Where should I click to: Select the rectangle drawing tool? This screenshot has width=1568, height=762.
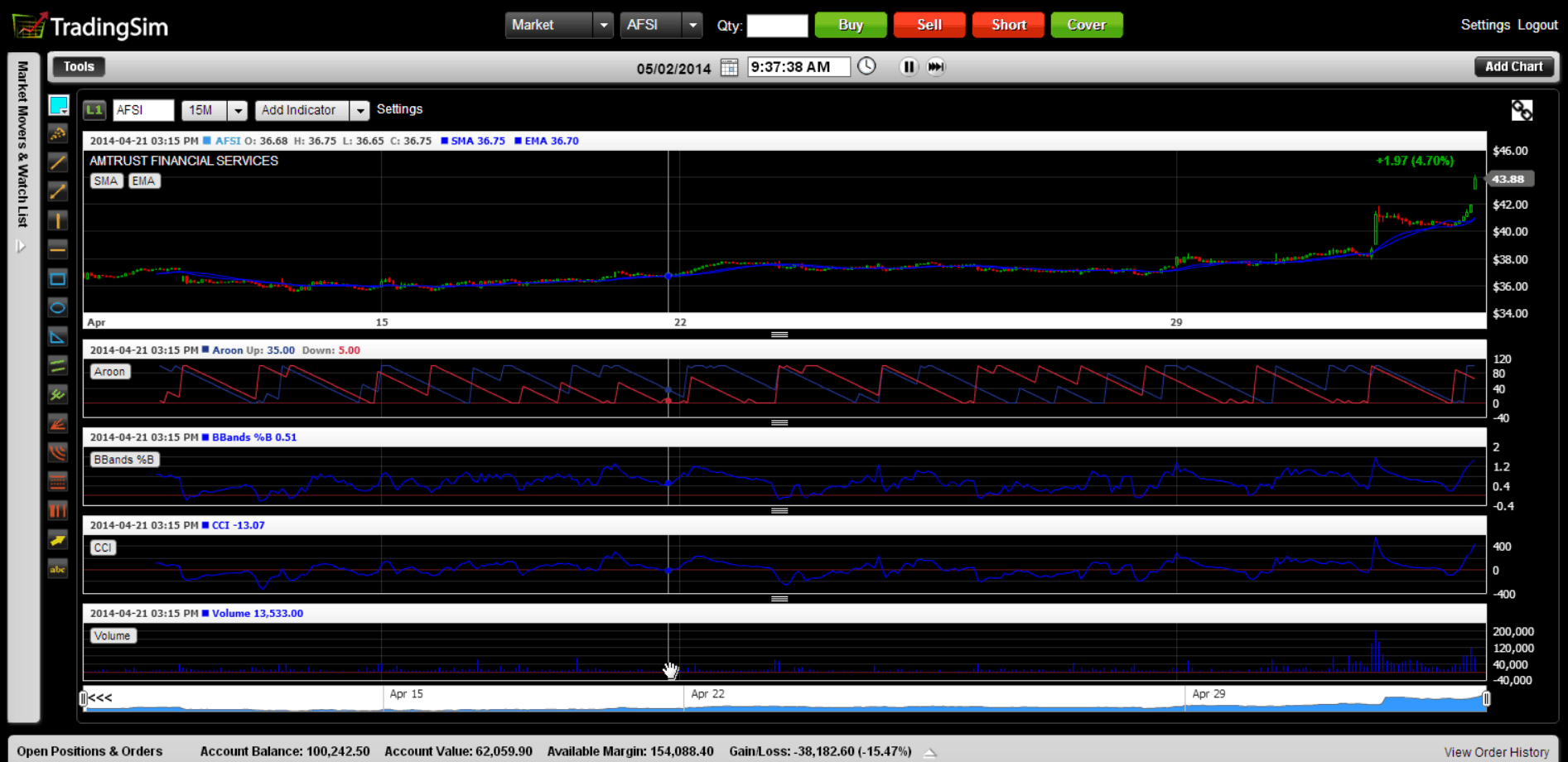[57, 278]
